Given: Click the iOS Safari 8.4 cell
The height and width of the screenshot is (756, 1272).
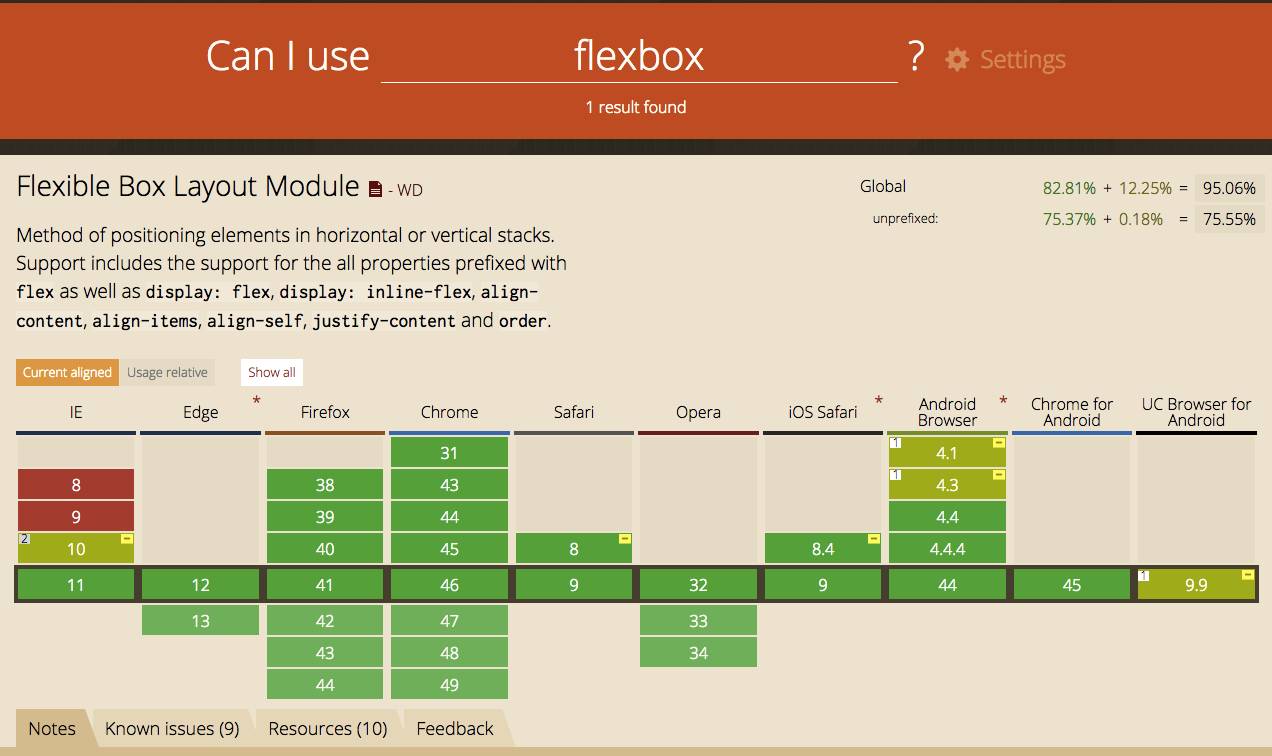Looking at the screenshot, I should click(x=822, y=549).
